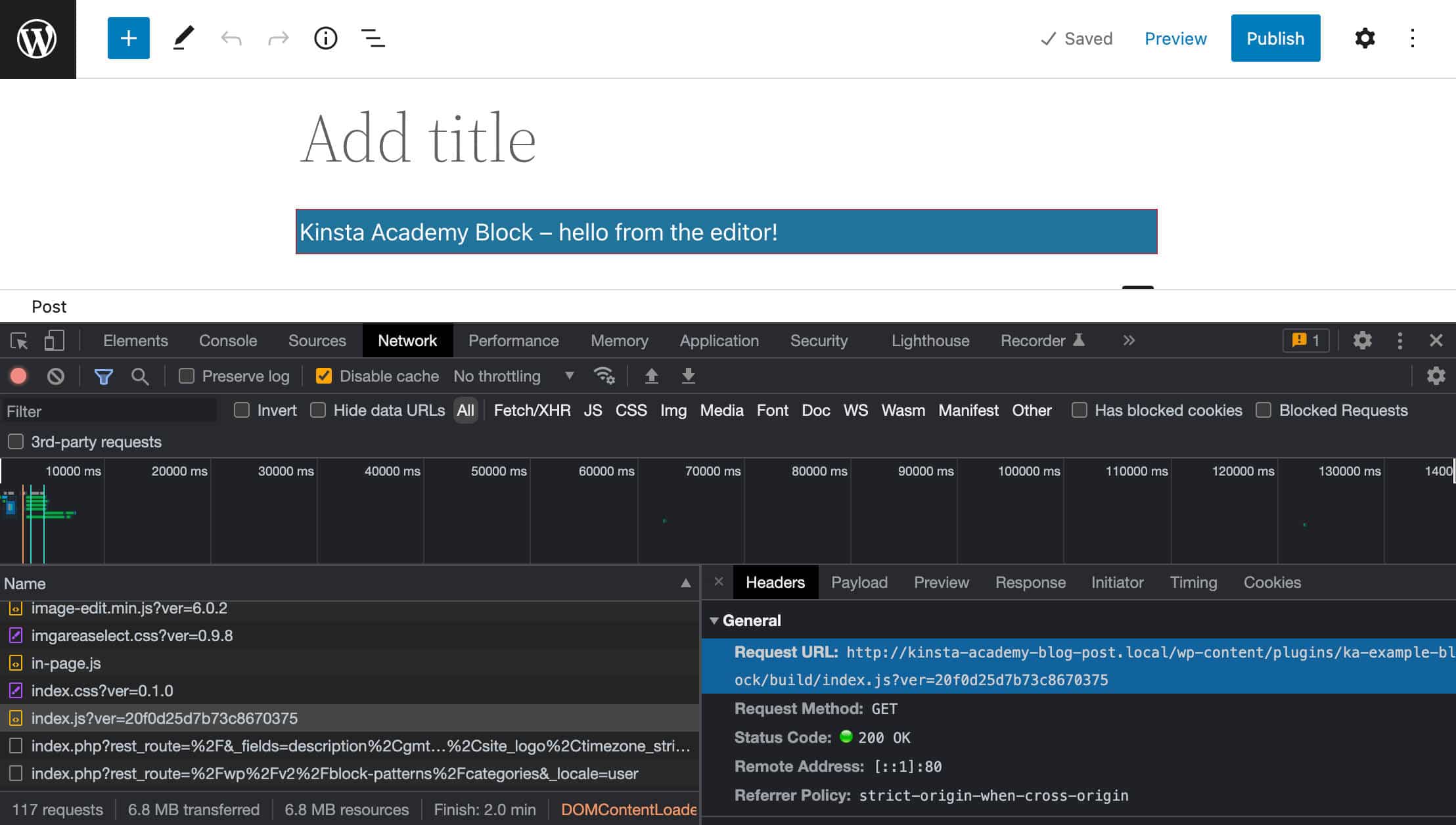The image size is (1456, 825).
Task: Click the Preview button
Action: 1176,38
